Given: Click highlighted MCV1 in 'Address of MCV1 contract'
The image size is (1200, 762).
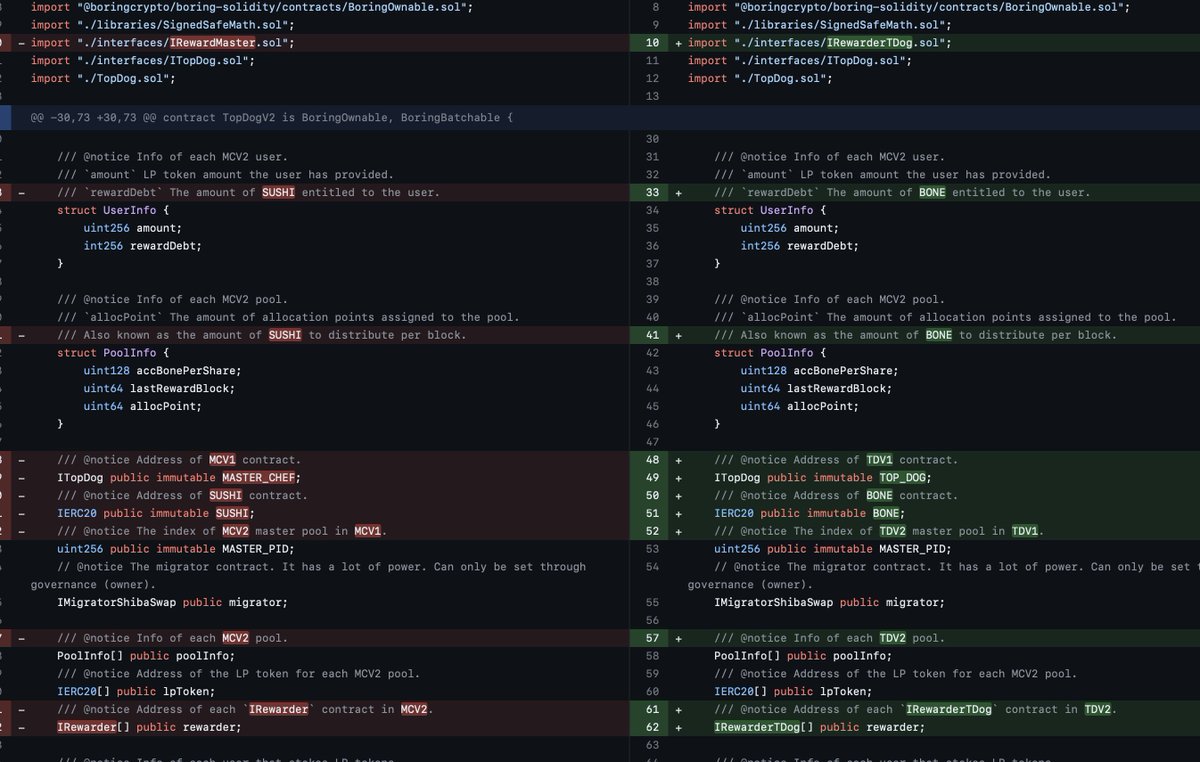Looking at the screenshot, I should coord(222,460).
